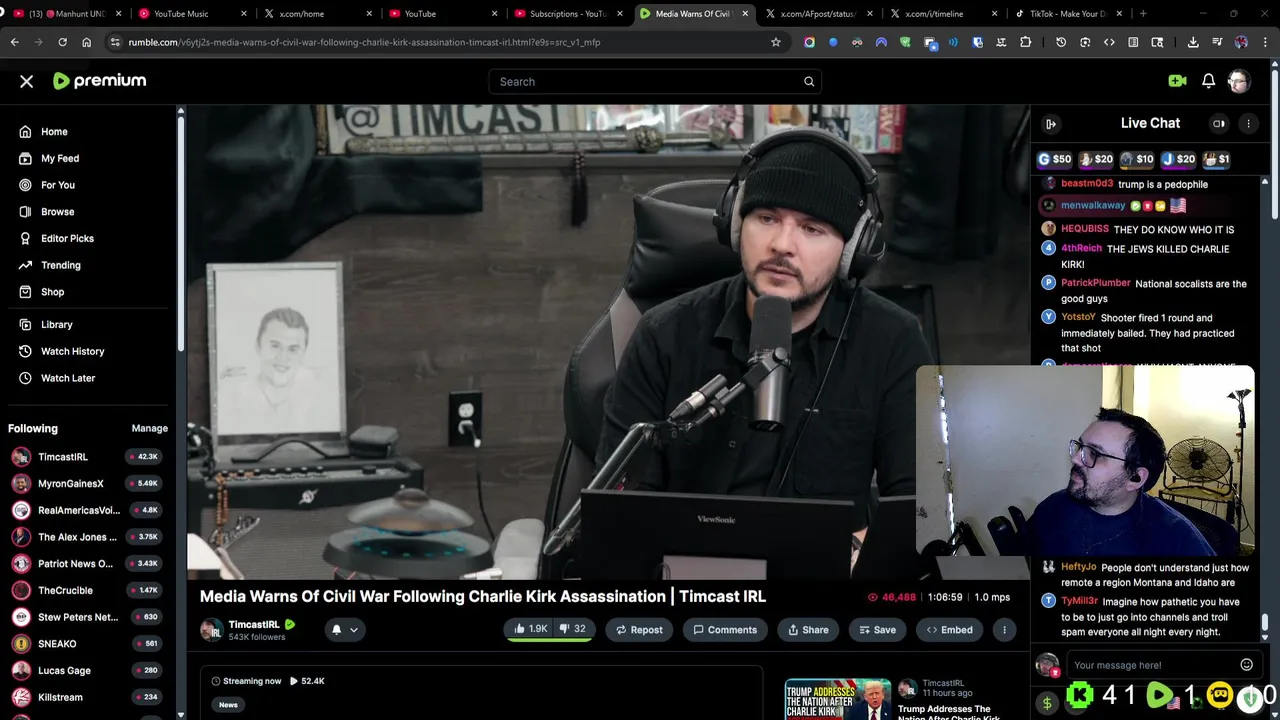Click the Embed button
This screenshot has width=1280, height=720.
[949, 630]
